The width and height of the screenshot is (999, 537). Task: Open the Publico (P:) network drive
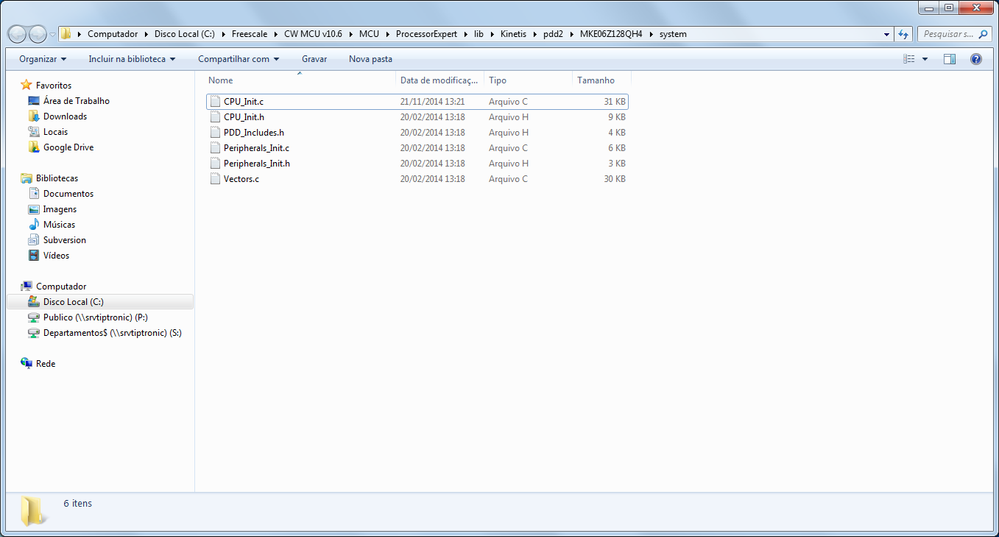click(x=95, y=317)
